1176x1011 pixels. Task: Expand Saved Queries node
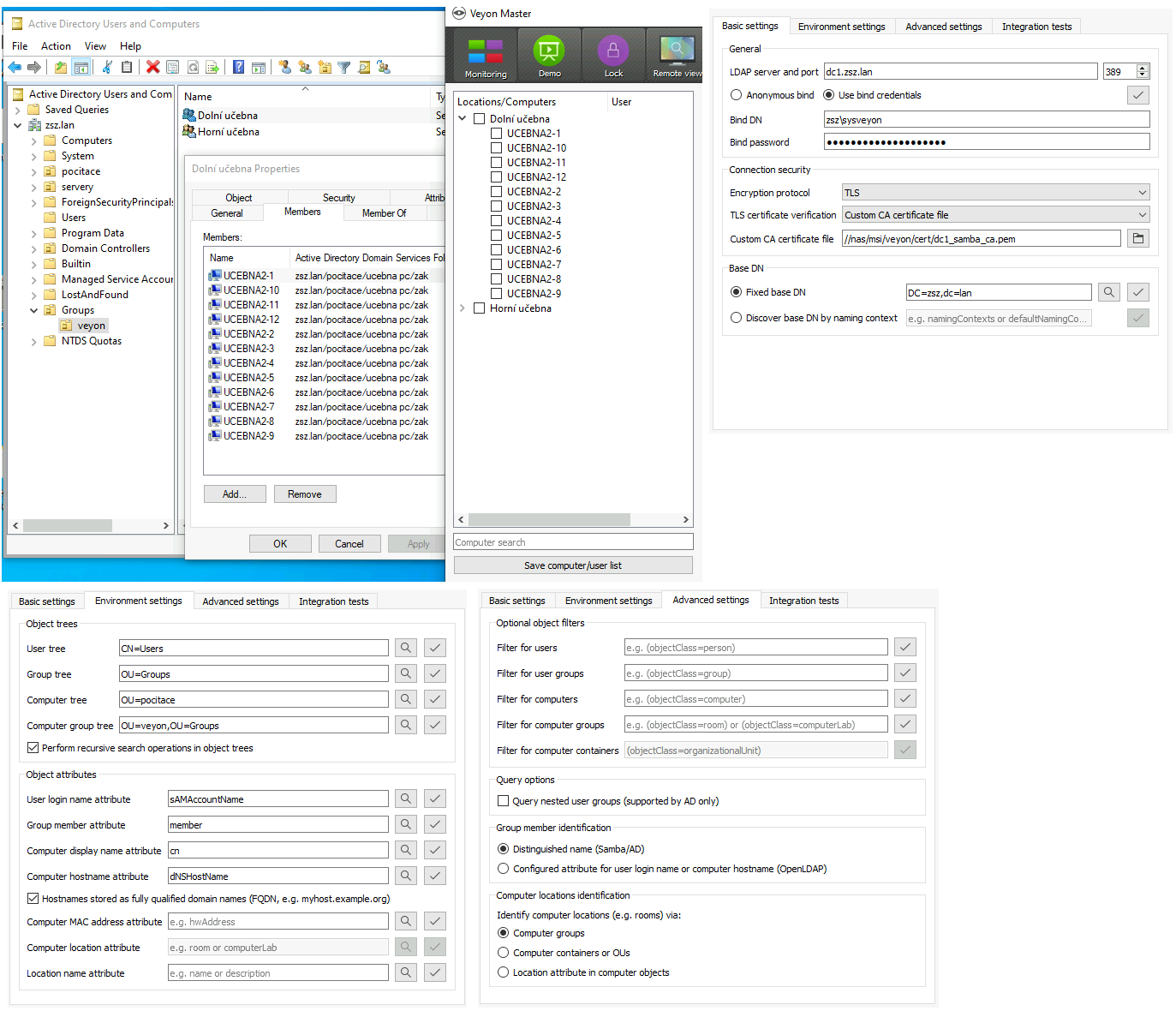pyautogui.click(x=17, y=110)
